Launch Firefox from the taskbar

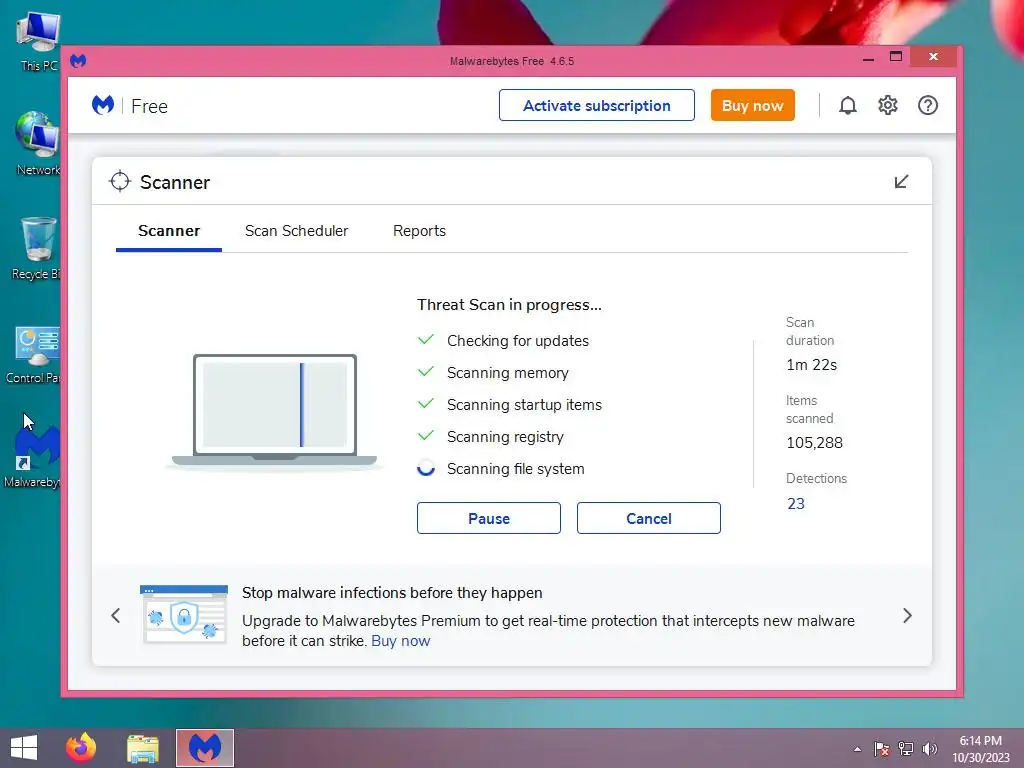point(81,748)
